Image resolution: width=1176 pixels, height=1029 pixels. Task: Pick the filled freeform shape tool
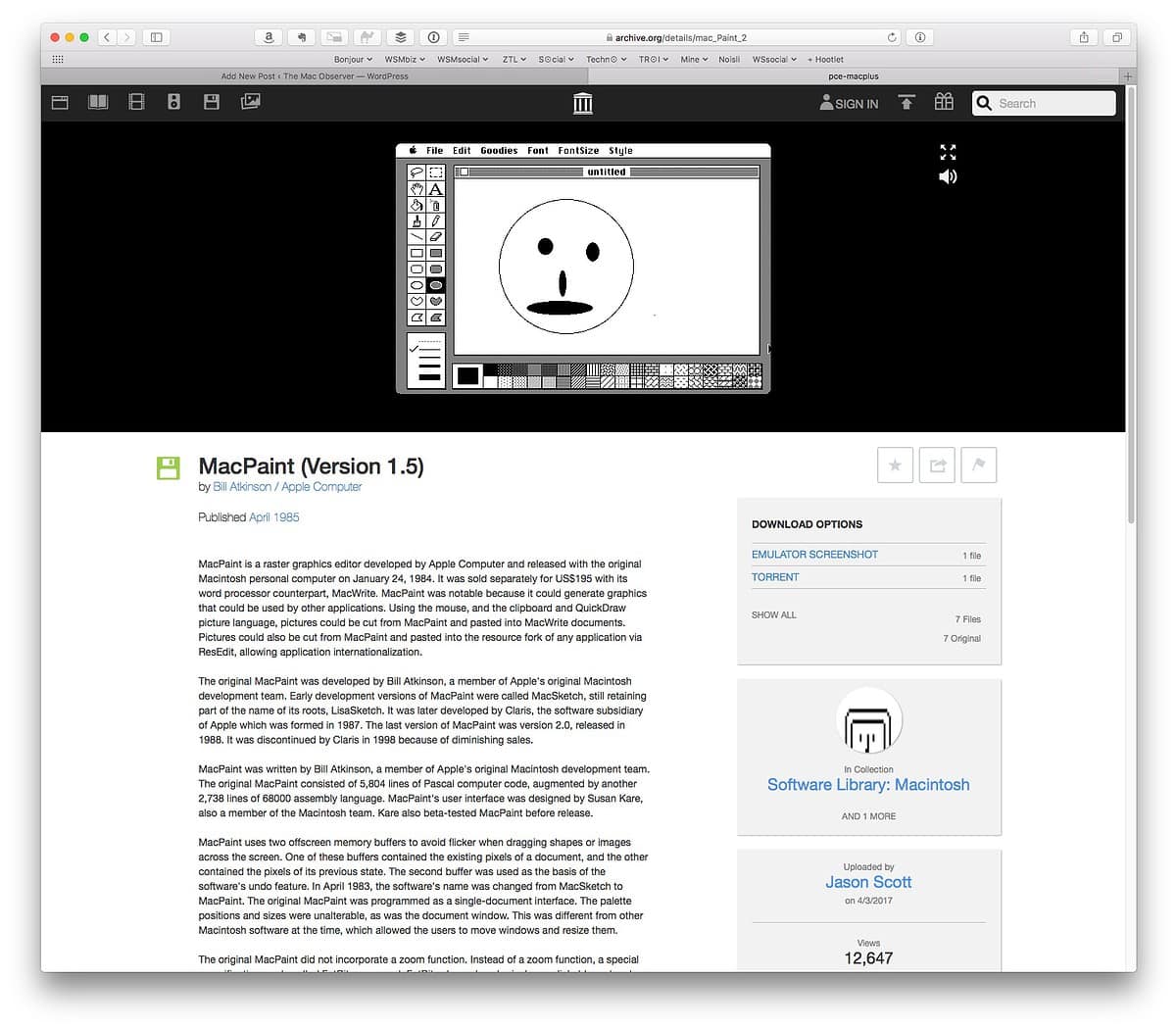436,301
